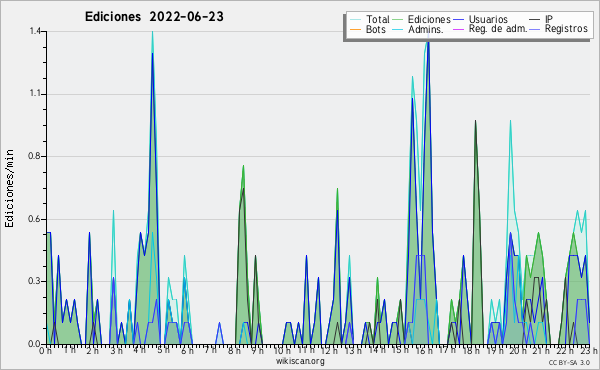Click the Bots legend label
Viewport: 600px width, 370px height.
point(376,29)
